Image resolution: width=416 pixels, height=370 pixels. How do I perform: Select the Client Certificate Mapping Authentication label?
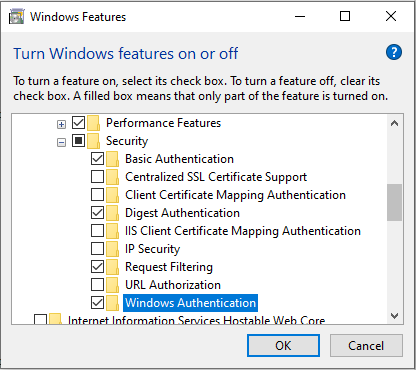pos(235,195)
